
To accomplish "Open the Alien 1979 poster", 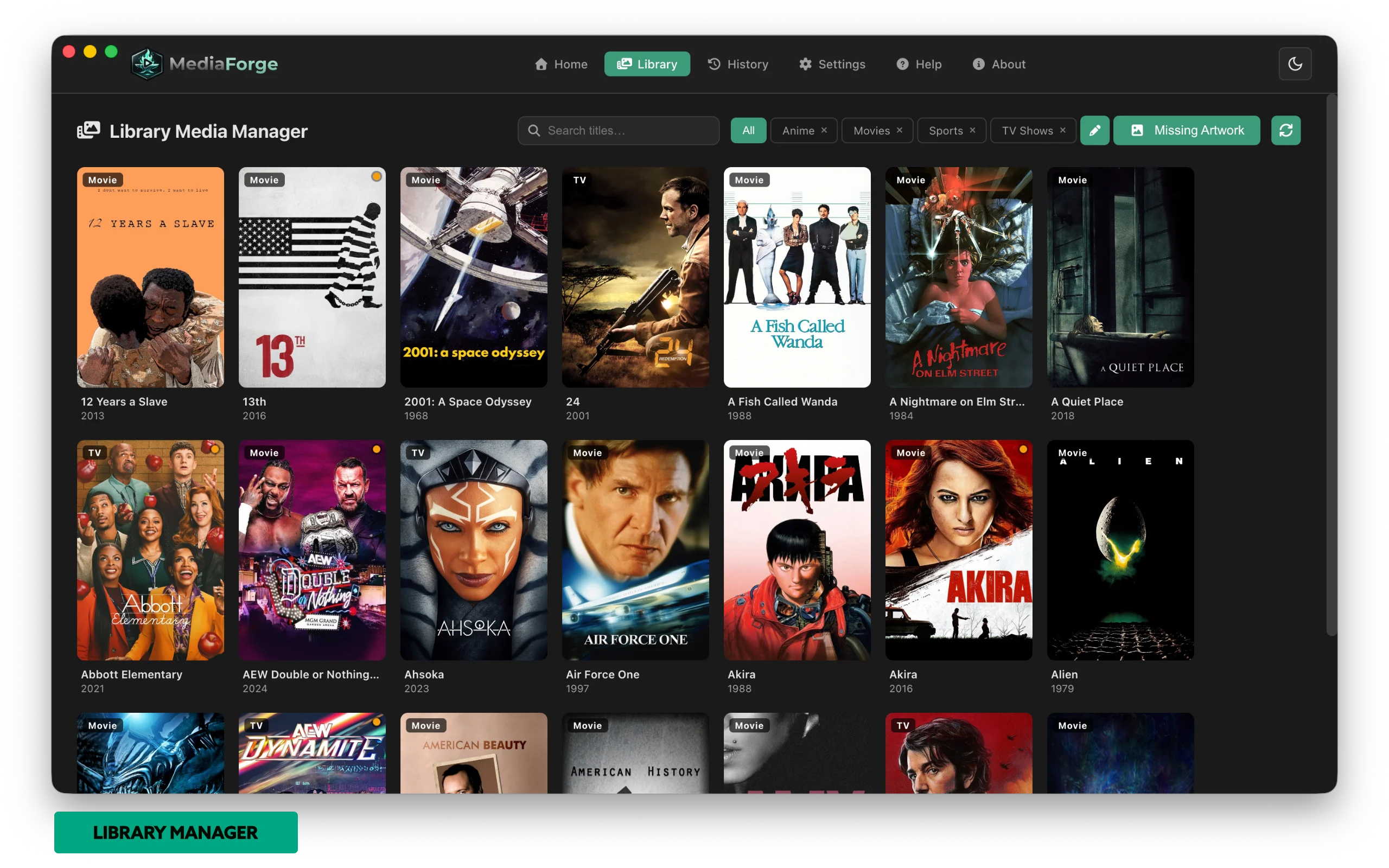I will tap(1120, 550).
